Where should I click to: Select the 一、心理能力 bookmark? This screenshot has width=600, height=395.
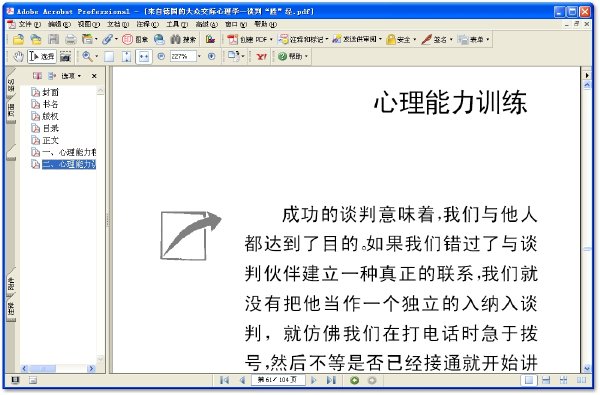coord(64,152)
